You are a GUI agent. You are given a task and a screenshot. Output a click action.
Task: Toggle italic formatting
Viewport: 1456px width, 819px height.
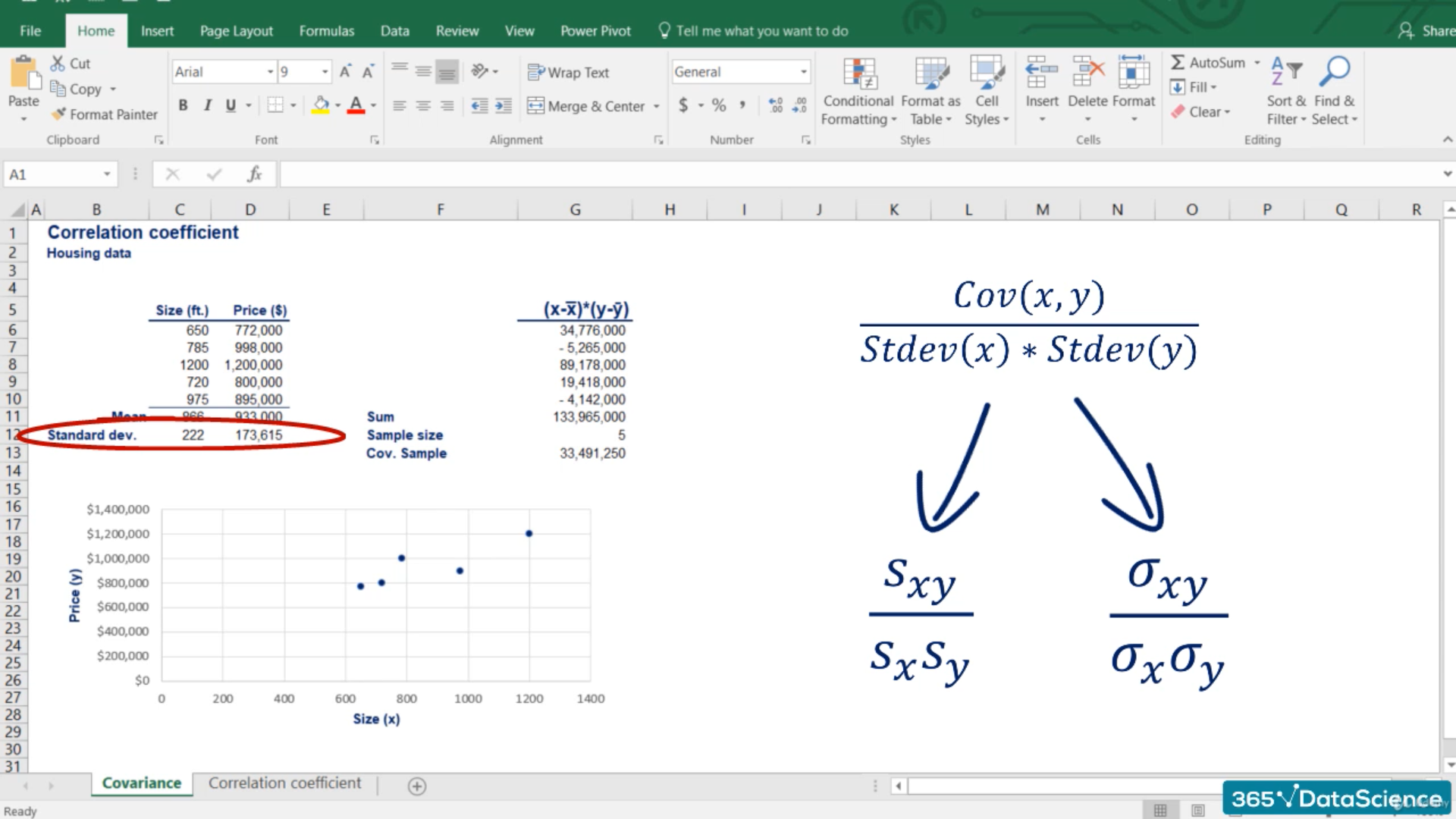[x=207, y=105]
